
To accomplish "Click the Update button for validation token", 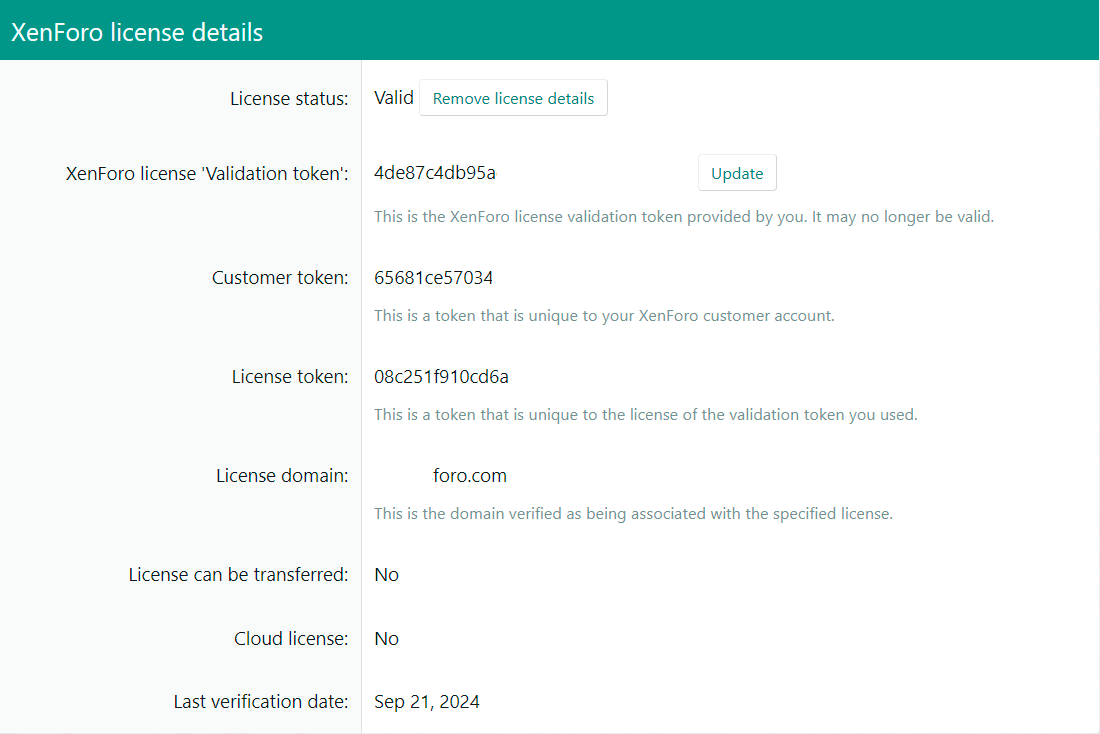I will click(x=737, y=173).
